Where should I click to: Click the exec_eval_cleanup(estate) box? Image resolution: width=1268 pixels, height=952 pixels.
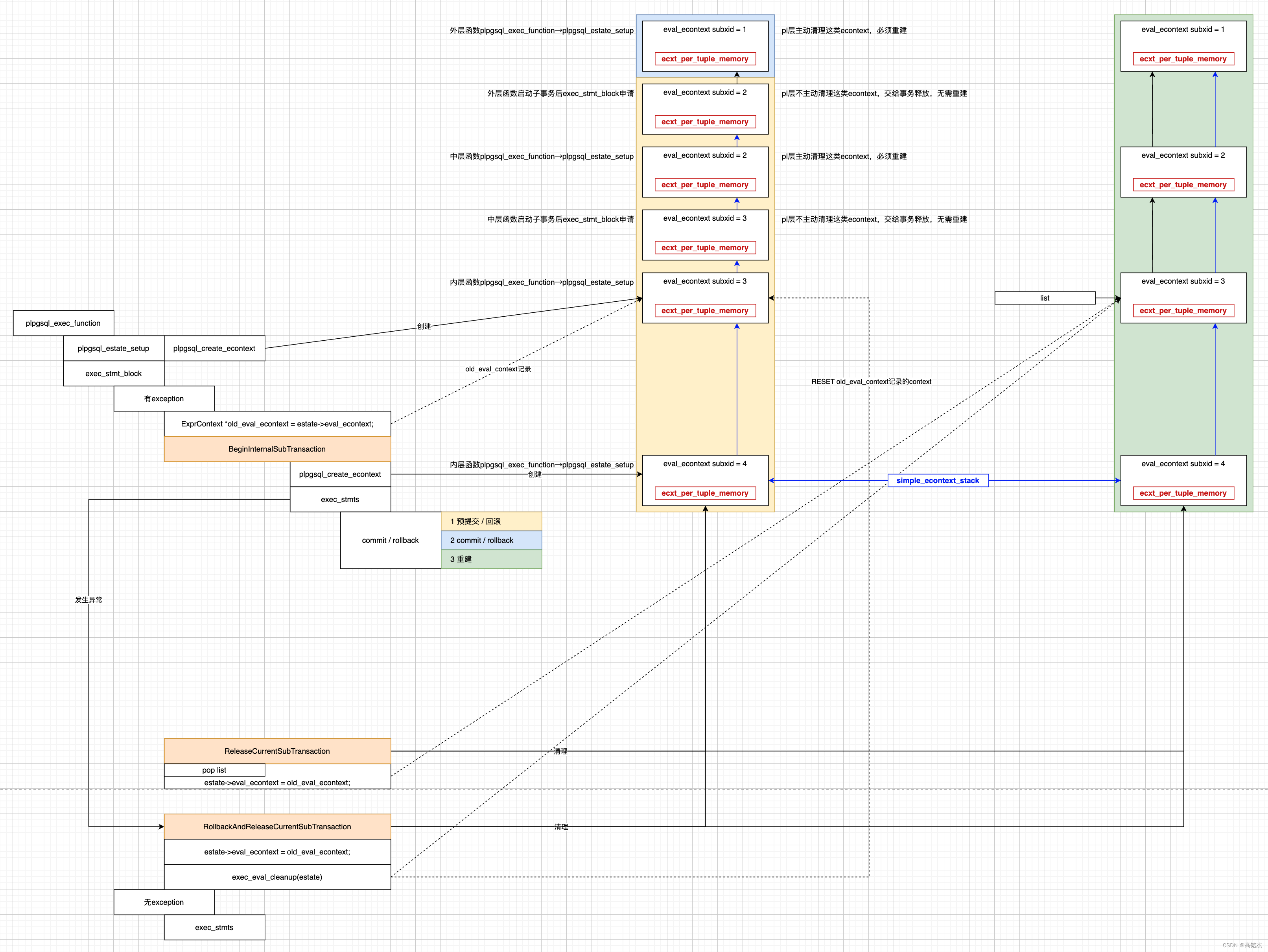(277, 877)
